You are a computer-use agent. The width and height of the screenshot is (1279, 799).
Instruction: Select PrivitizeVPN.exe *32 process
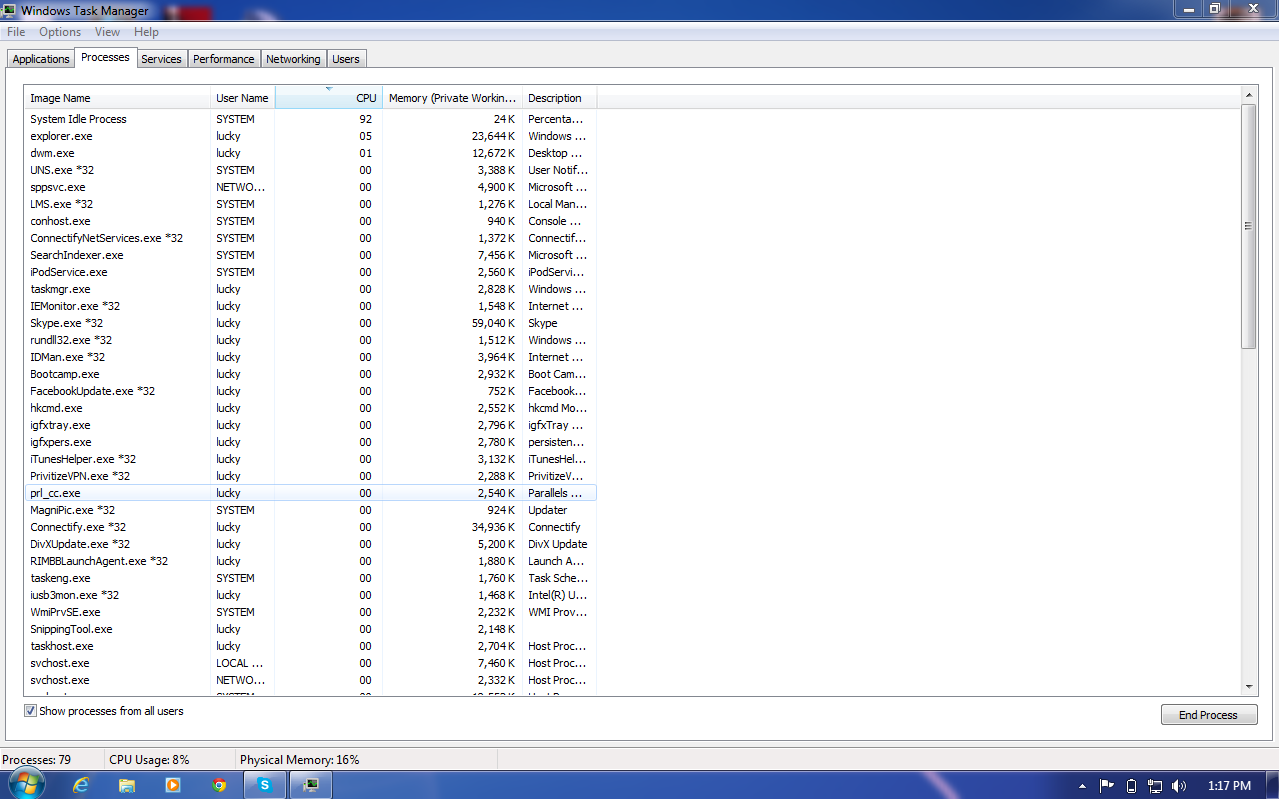click(310, 476)
